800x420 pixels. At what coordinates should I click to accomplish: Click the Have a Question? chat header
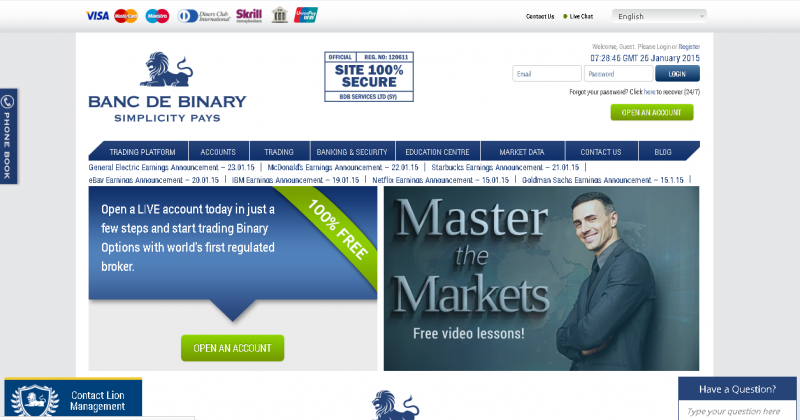[x=737, y=389]
